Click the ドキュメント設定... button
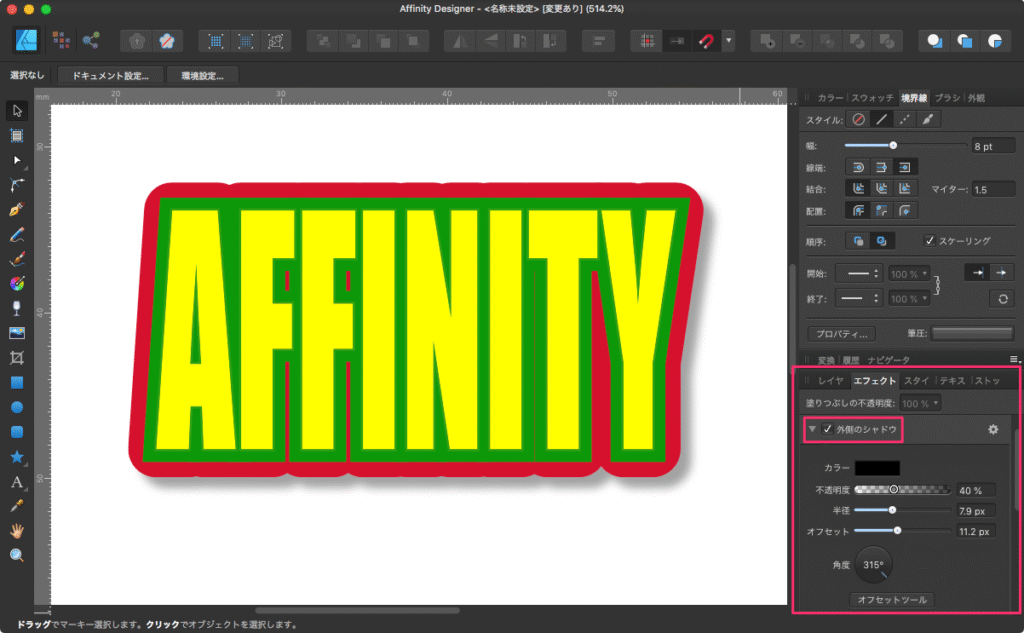 [110, 75]
